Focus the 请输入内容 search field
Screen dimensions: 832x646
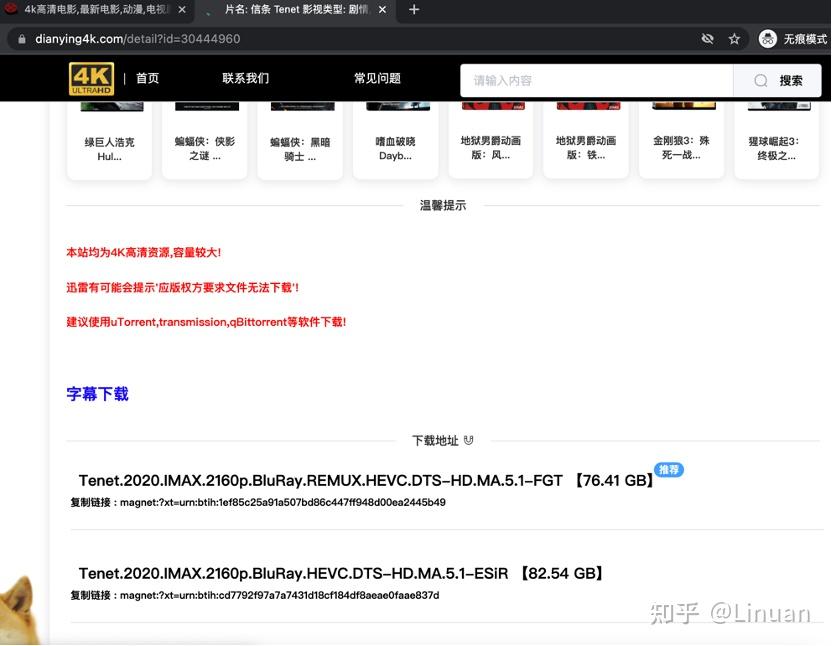pos(596,80)
